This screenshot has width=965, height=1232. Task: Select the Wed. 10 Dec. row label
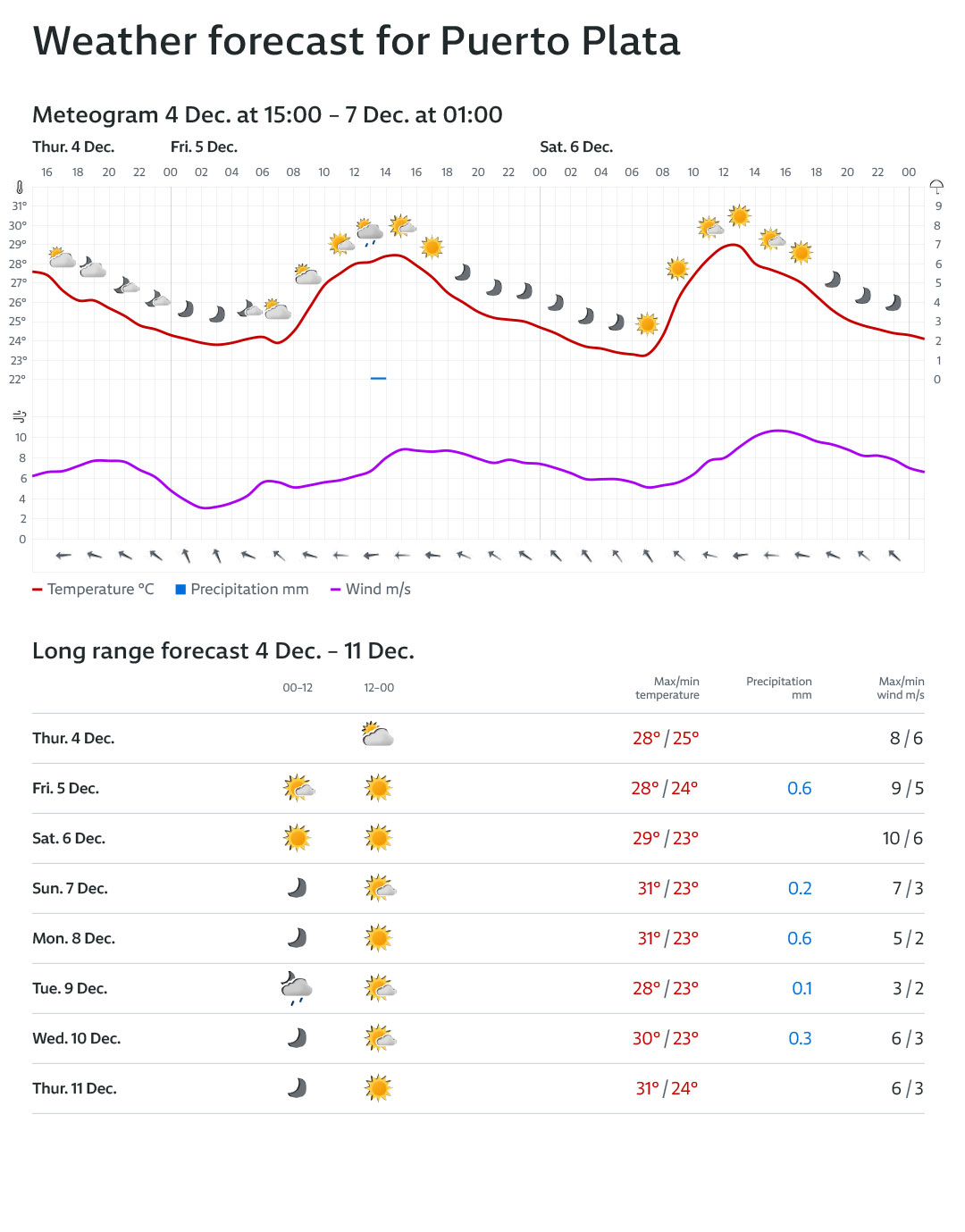(x=77, y=1038)
